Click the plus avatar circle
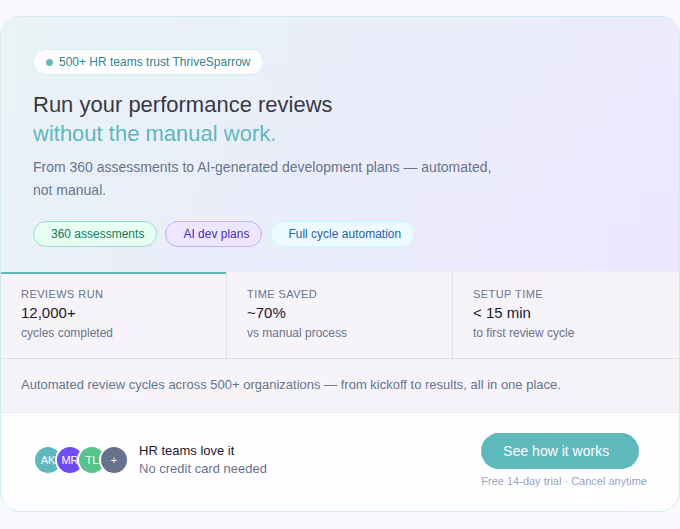The image size is (680, 529). click(114, 460)
